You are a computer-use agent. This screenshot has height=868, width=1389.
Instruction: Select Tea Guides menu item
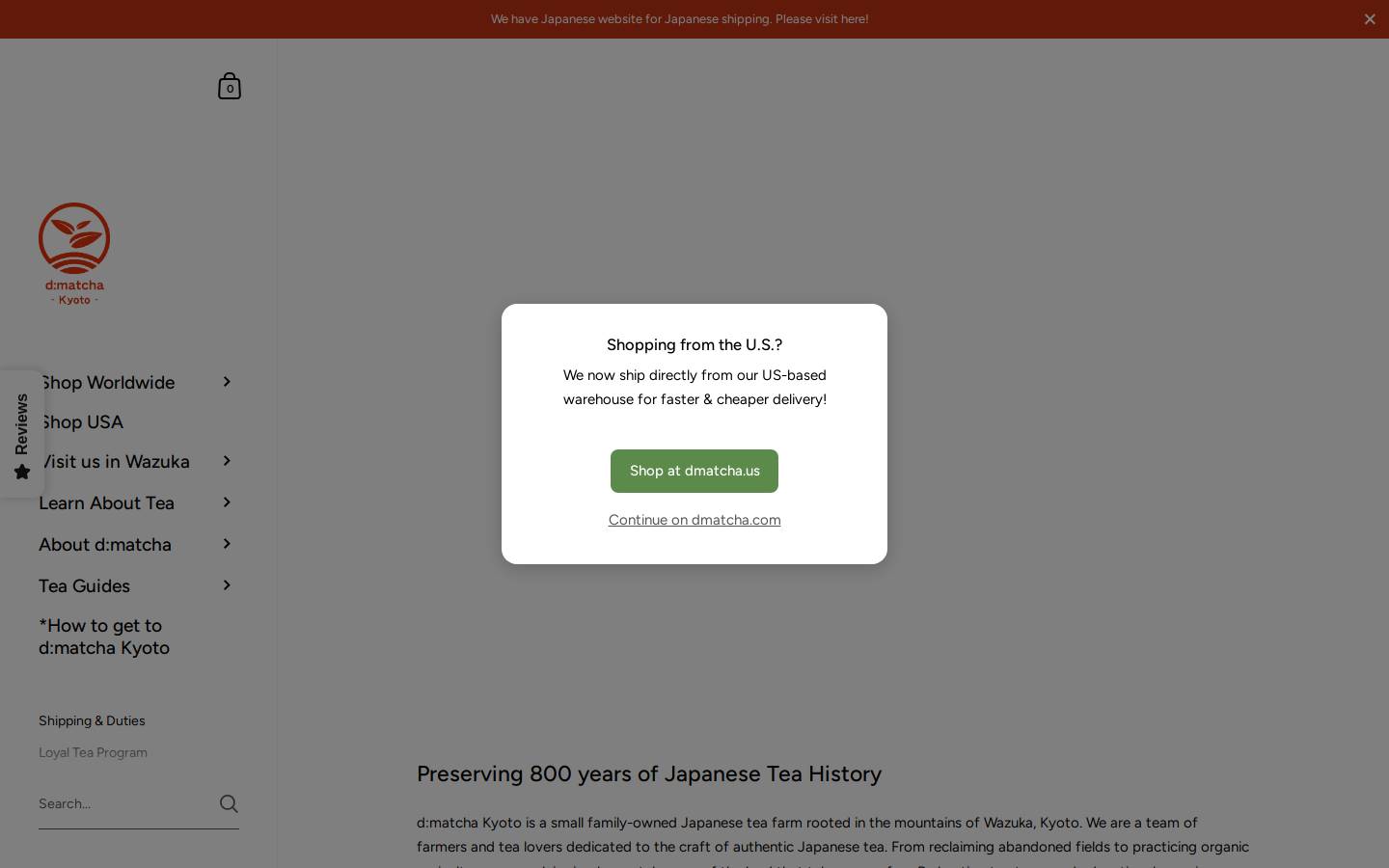(x=84, y=585)
